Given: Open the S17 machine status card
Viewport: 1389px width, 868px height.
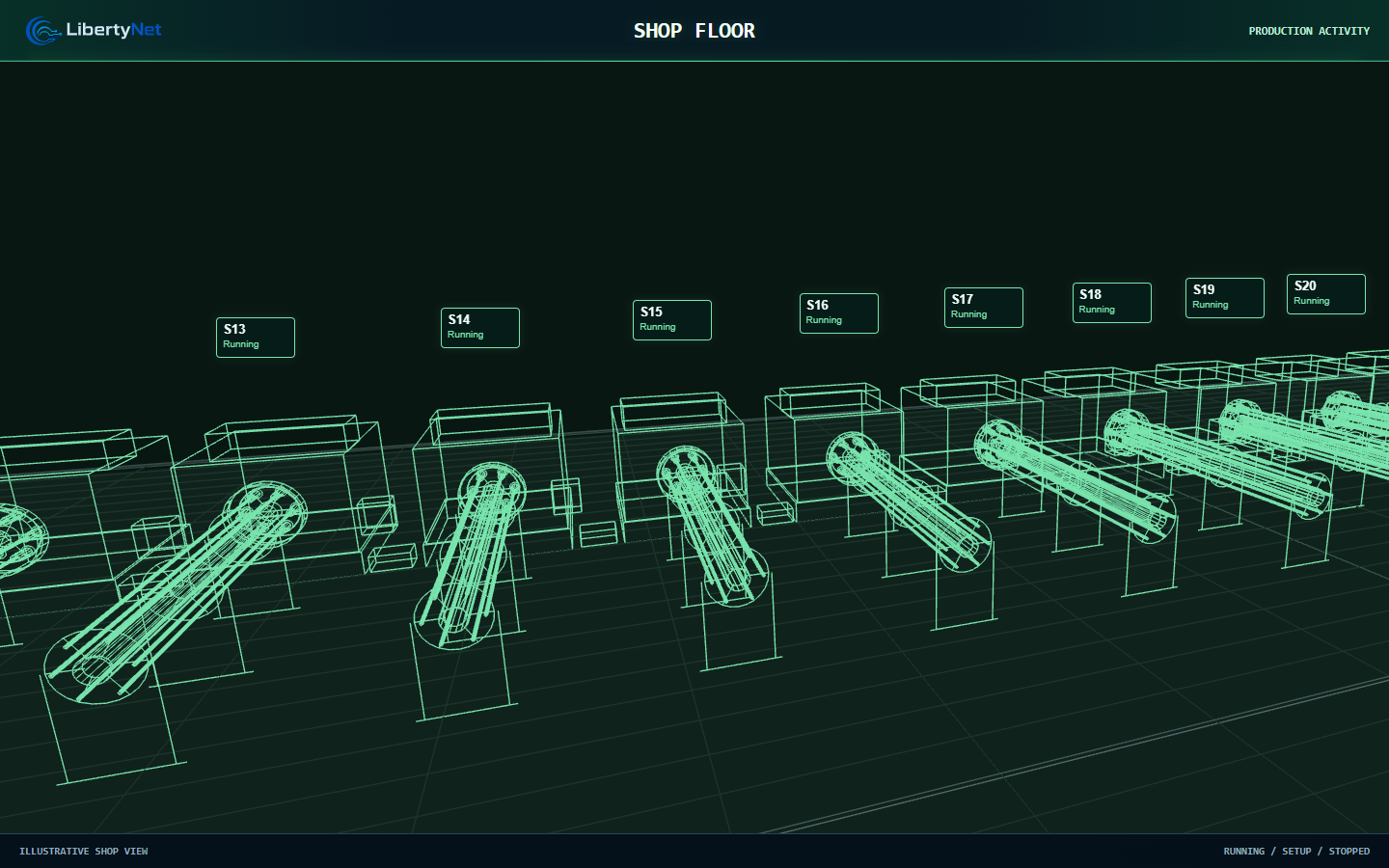Looking at the screenshot, I should 984,308.
